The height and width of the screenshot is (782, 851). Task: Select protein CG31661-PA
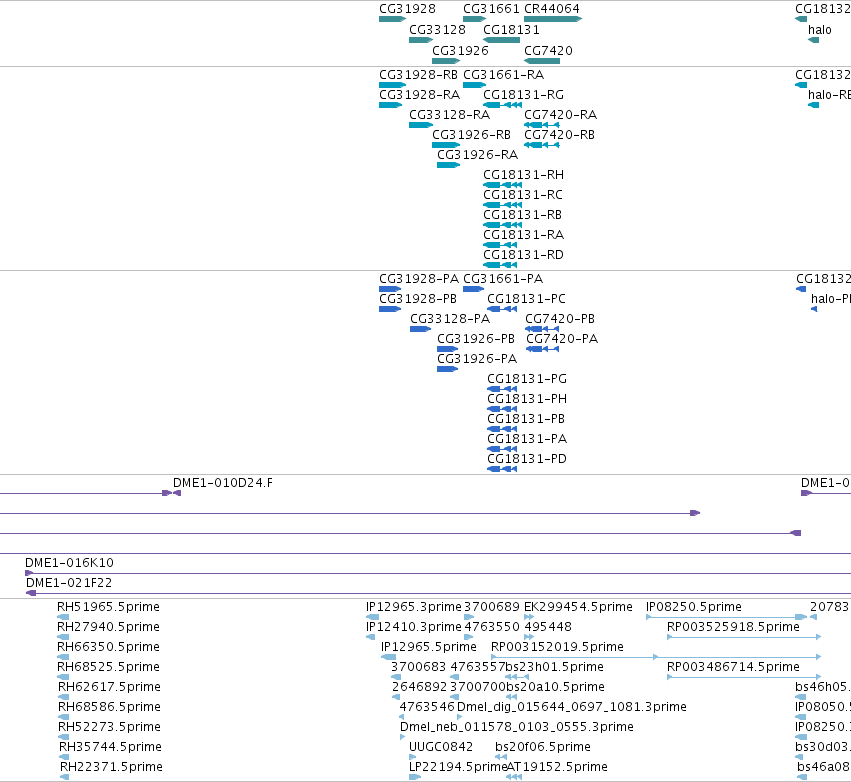473,289
